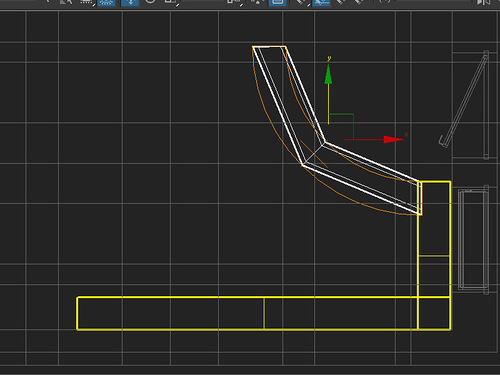This screenshot has width=500, height=375.
Task: Click the red X-axis arrow of the move gizmo
Action: pyautogui.click(x=393, y=139)
